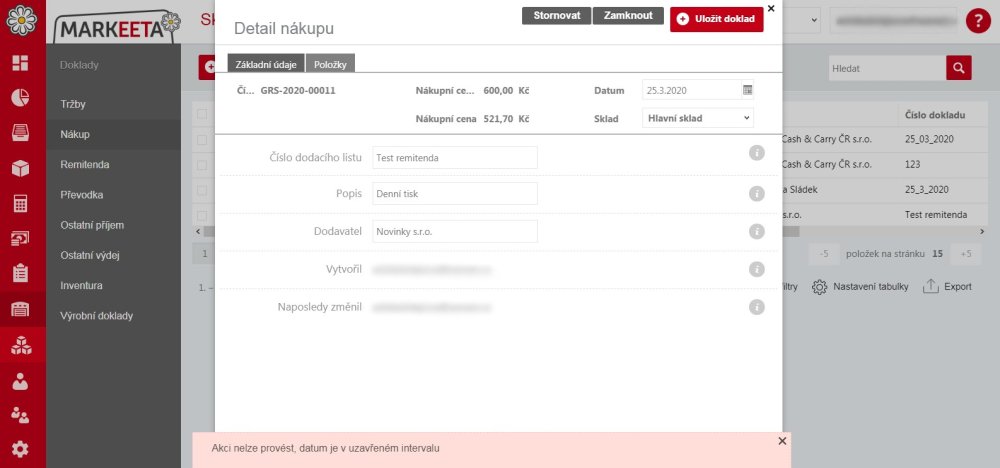Open Výrobní doklady menu item

[x=96, y=316]
